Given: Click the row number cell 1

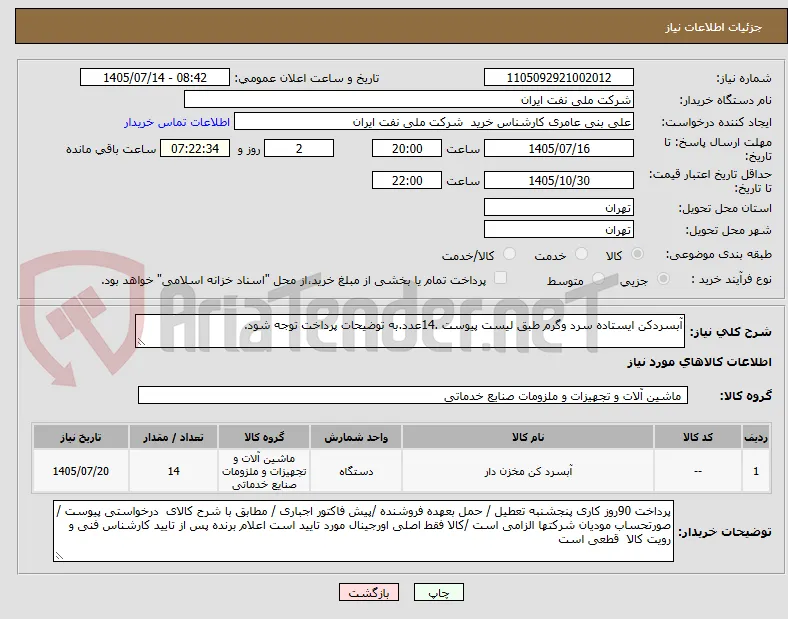Looking at the screenshot, I should click(756, 471).
